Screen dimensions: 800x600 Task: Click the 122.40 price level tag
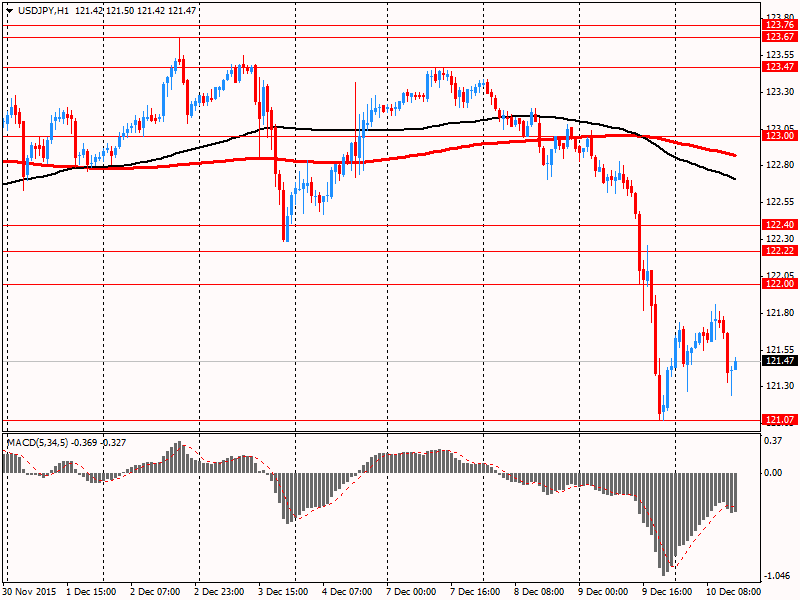pos(779,225)
